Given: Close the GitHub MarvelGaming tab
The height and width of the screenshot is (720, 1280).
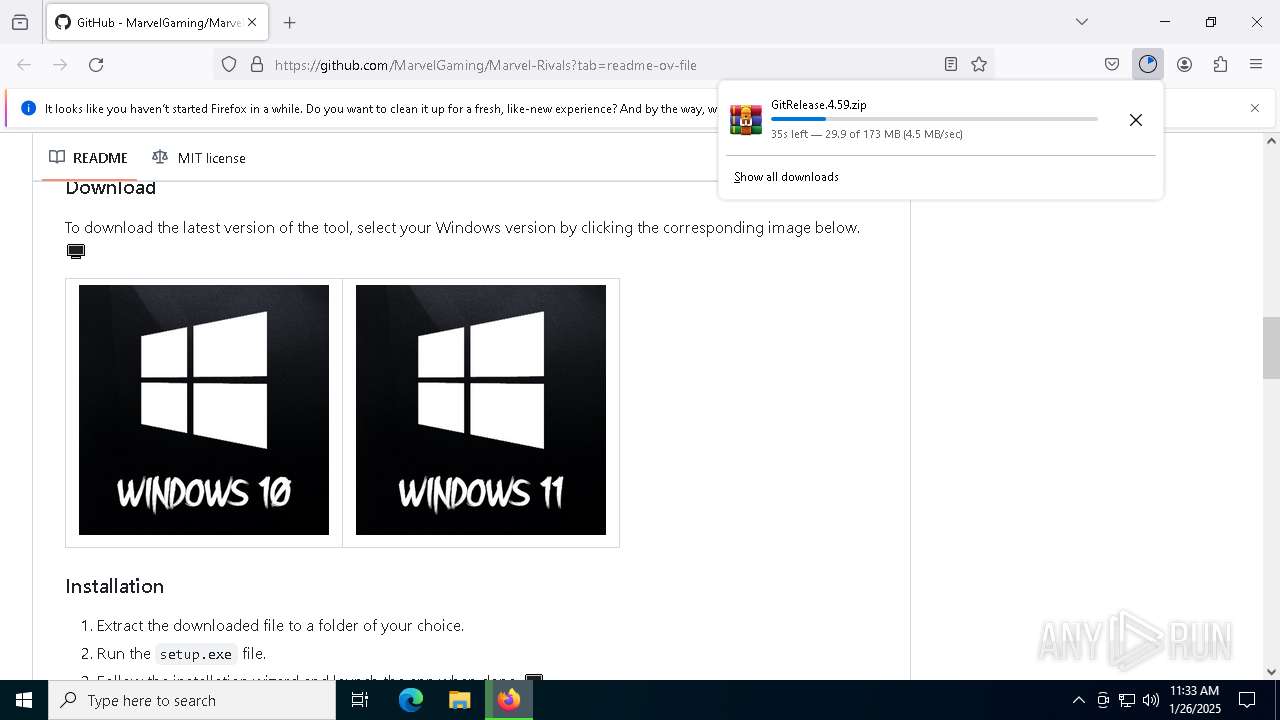Looking at the screenshot, I should (252, 22).
